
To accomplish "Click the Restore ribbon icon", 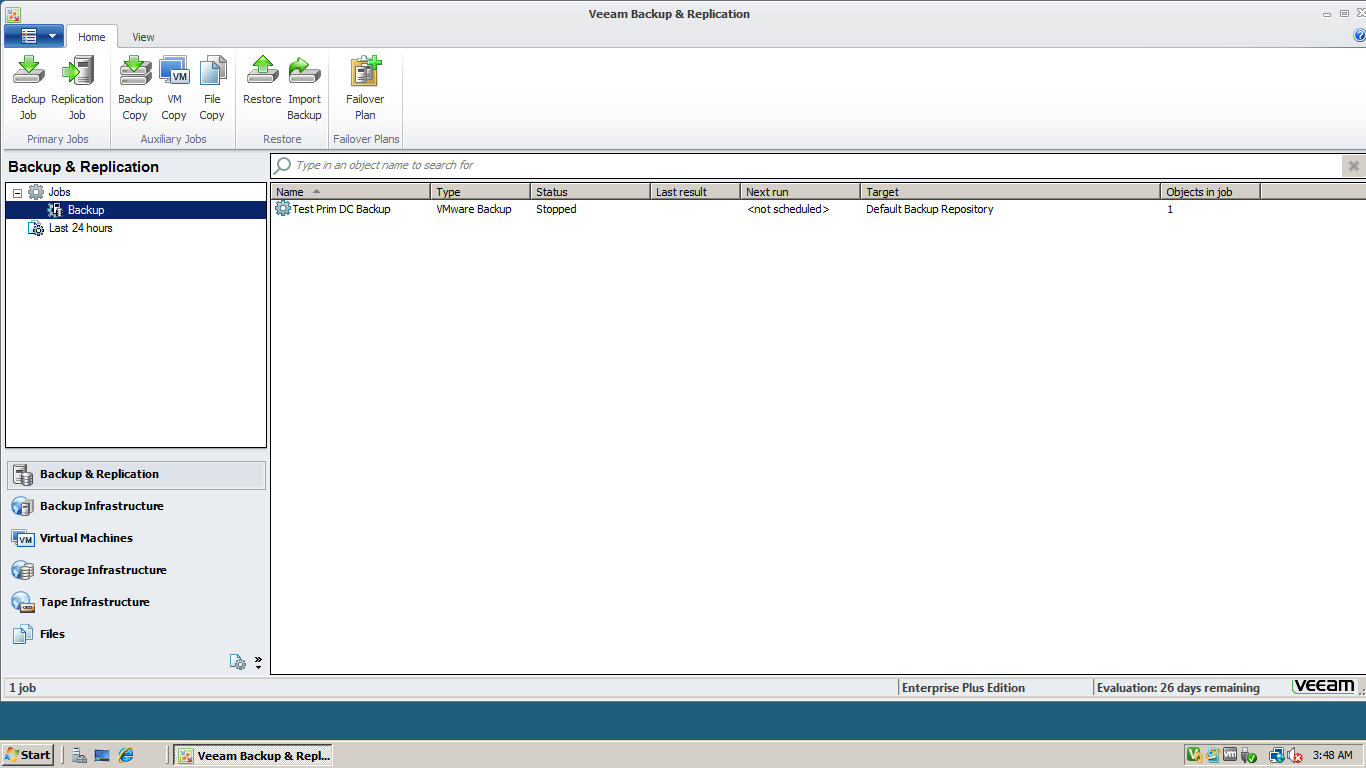I will point(262,80).
